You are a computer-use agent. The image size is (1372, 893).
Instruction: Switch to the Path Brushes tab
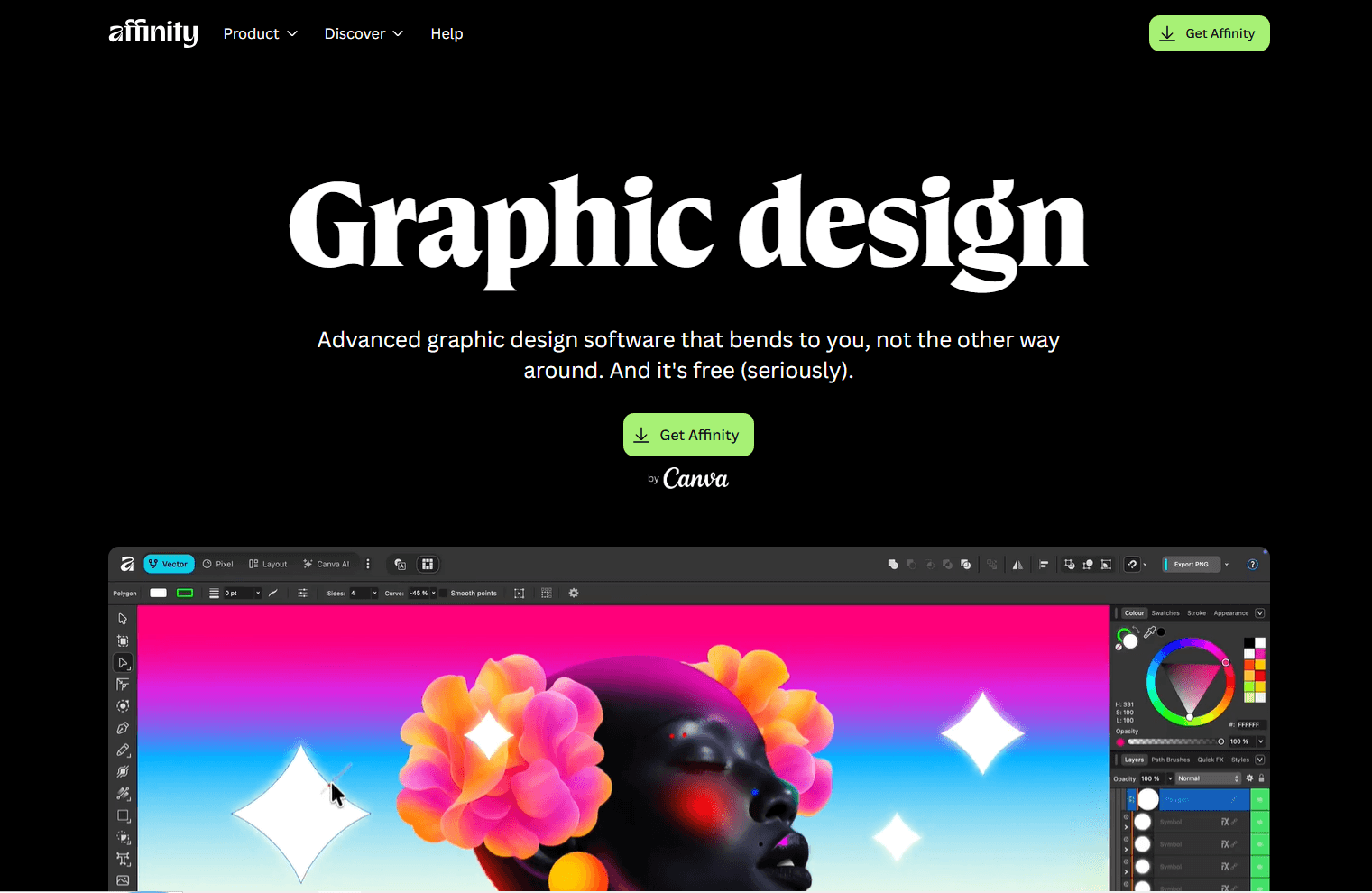click(1171, 760)
